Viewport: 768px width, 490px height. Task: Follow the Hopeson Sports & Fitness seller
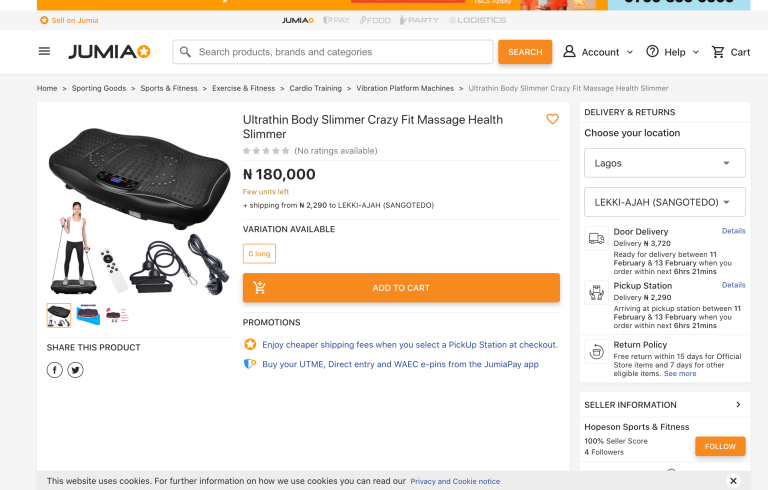pos(720,446)
